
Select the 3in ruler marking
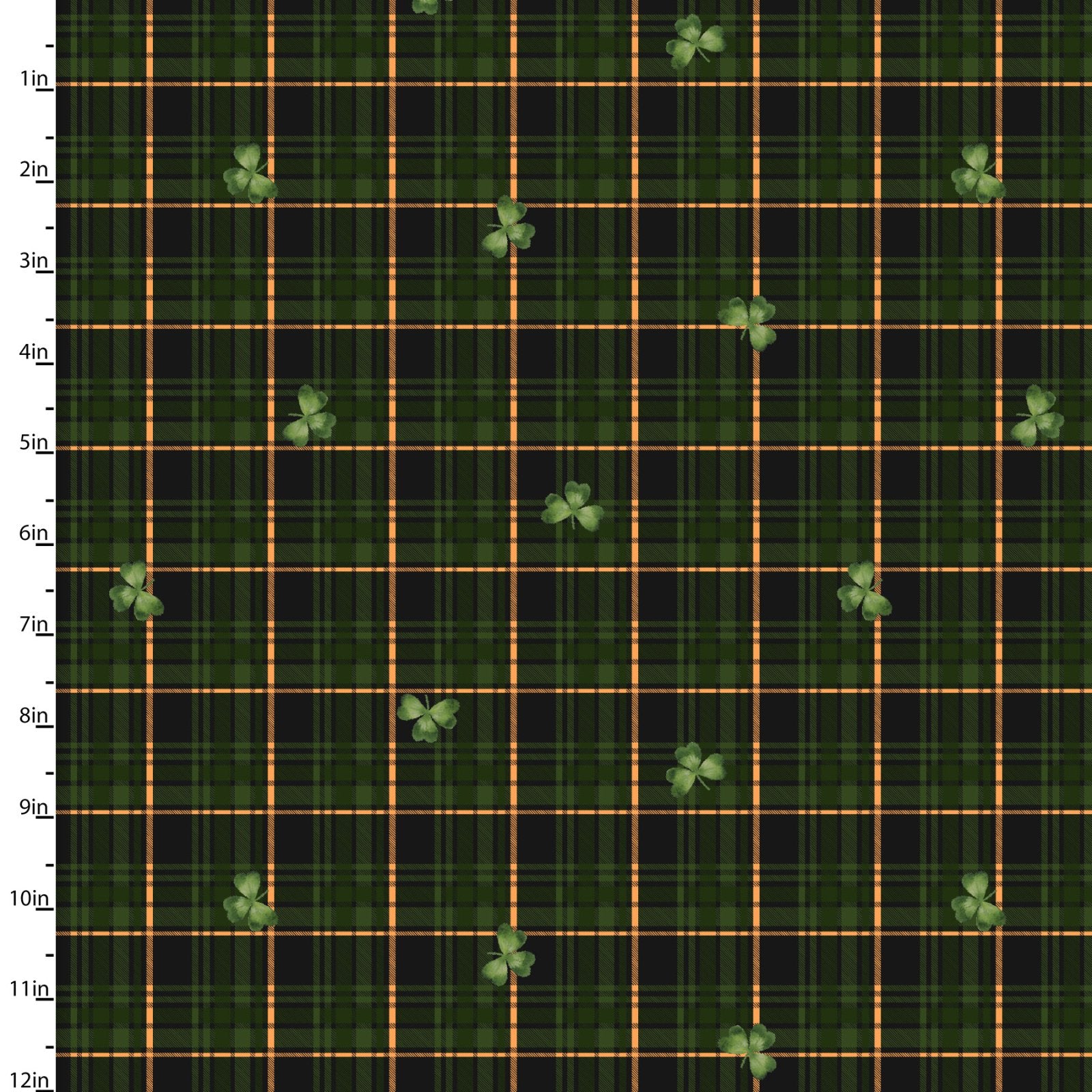click(x=34, y=261)
